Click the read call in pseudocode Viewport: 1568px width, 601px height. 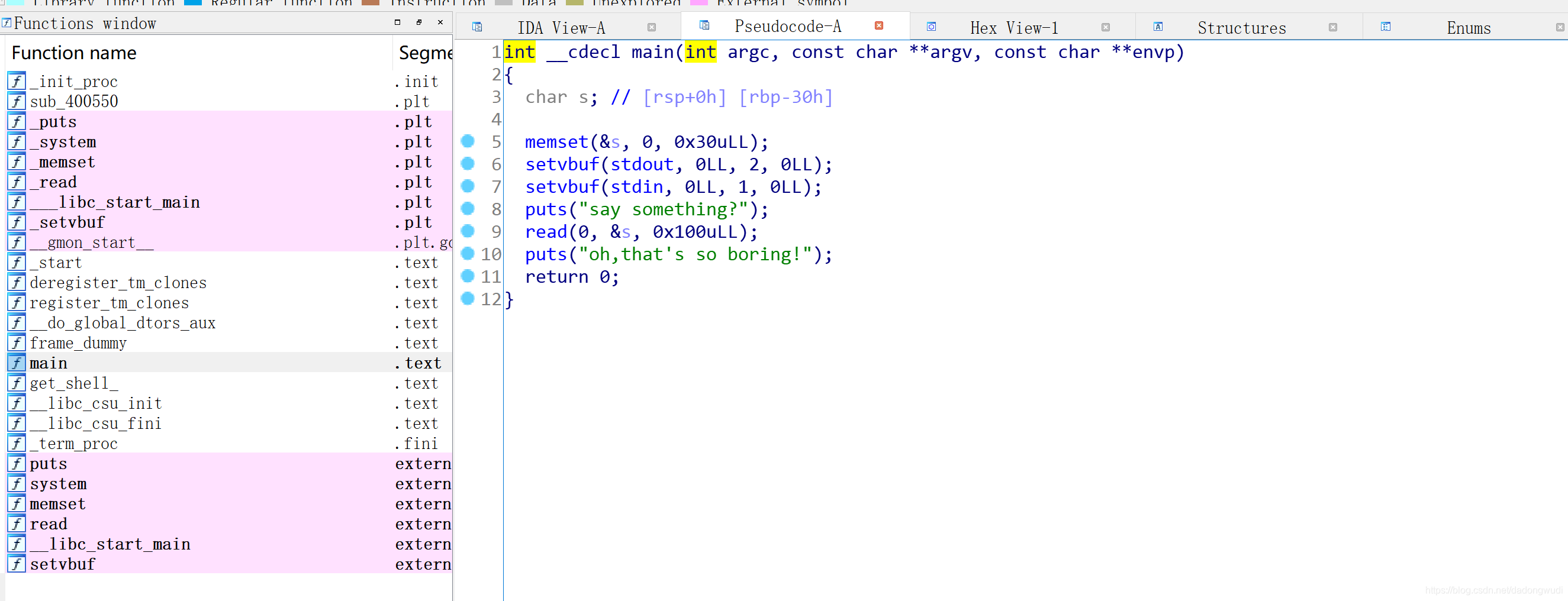tap(546, 232)
